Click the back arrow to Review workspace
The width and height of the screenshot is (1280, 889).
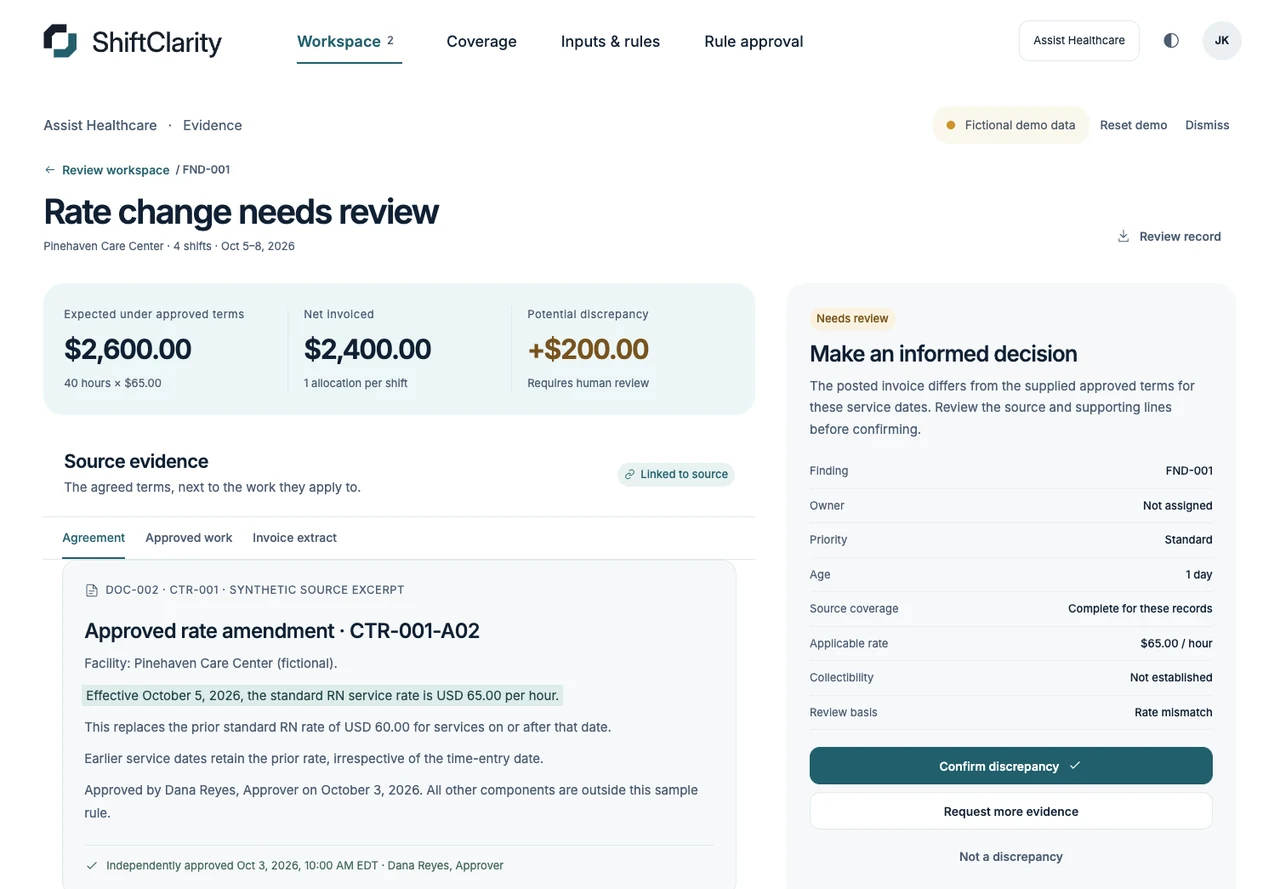50,170
